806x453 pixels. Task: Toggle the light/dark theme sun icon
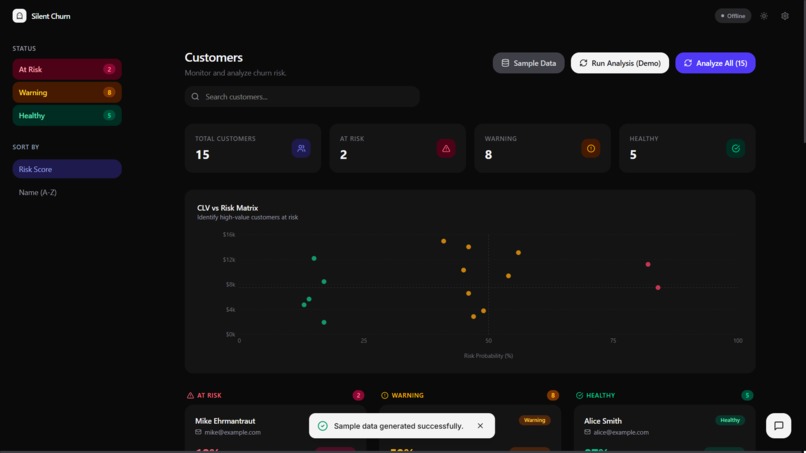(764, 16)
